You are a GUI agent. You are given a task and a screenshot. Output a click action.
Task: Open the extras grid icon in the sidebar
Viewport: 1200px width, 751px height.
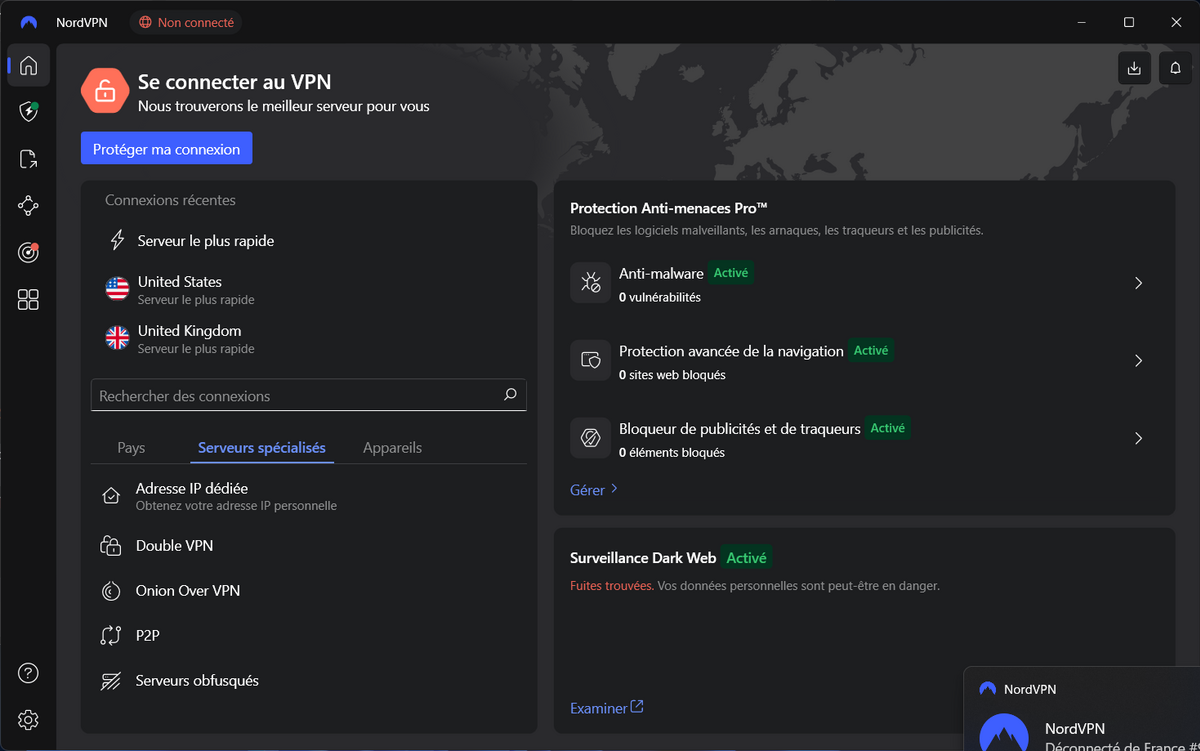coord(28,299)
